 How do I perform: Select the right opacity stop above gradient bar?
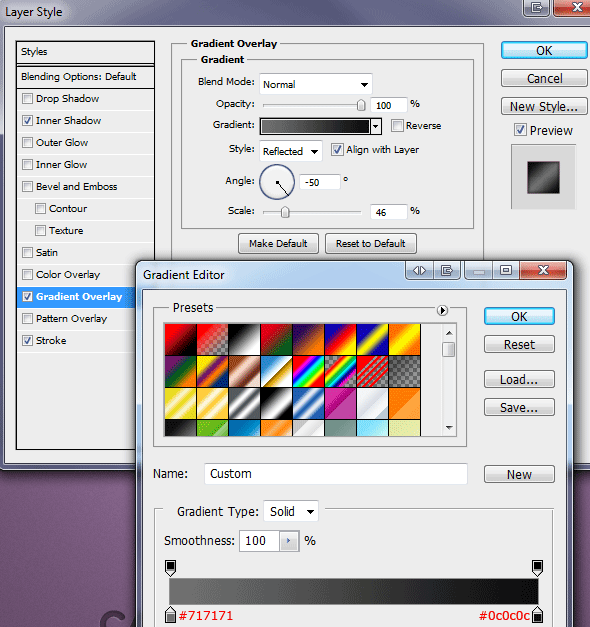[537, 568]
